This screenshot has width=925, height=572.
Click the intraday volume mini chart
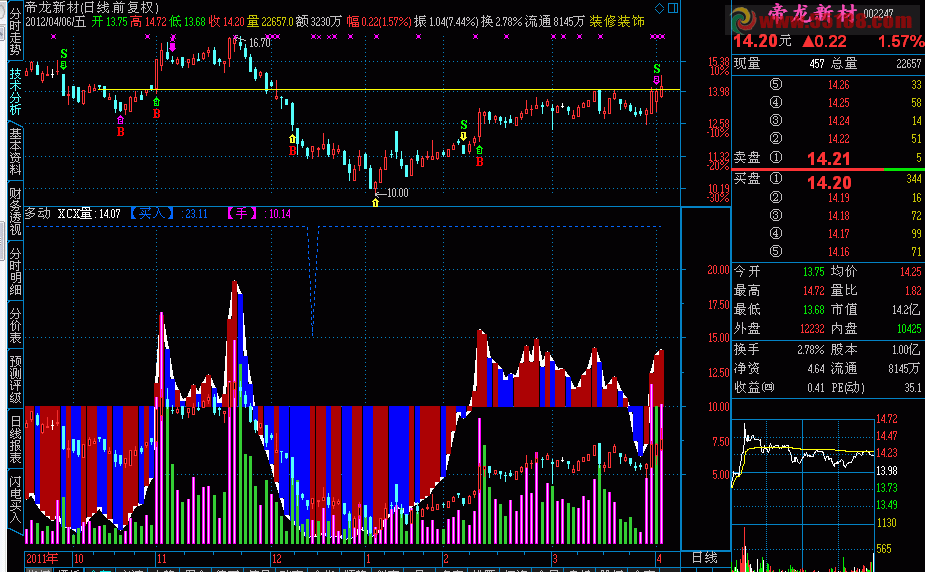[x=803, y=547]
